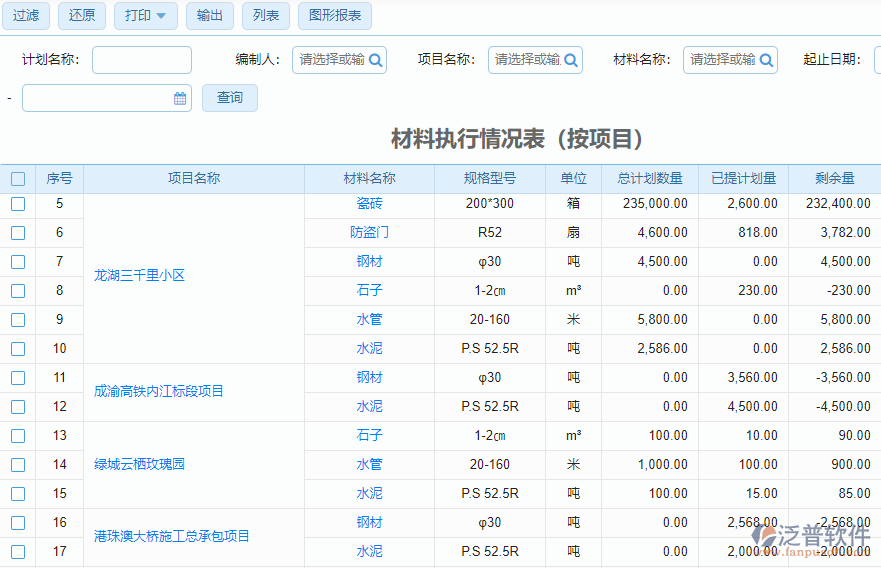Click the 还原 toolbar button
881x568 pixels.
pos(83,16)
